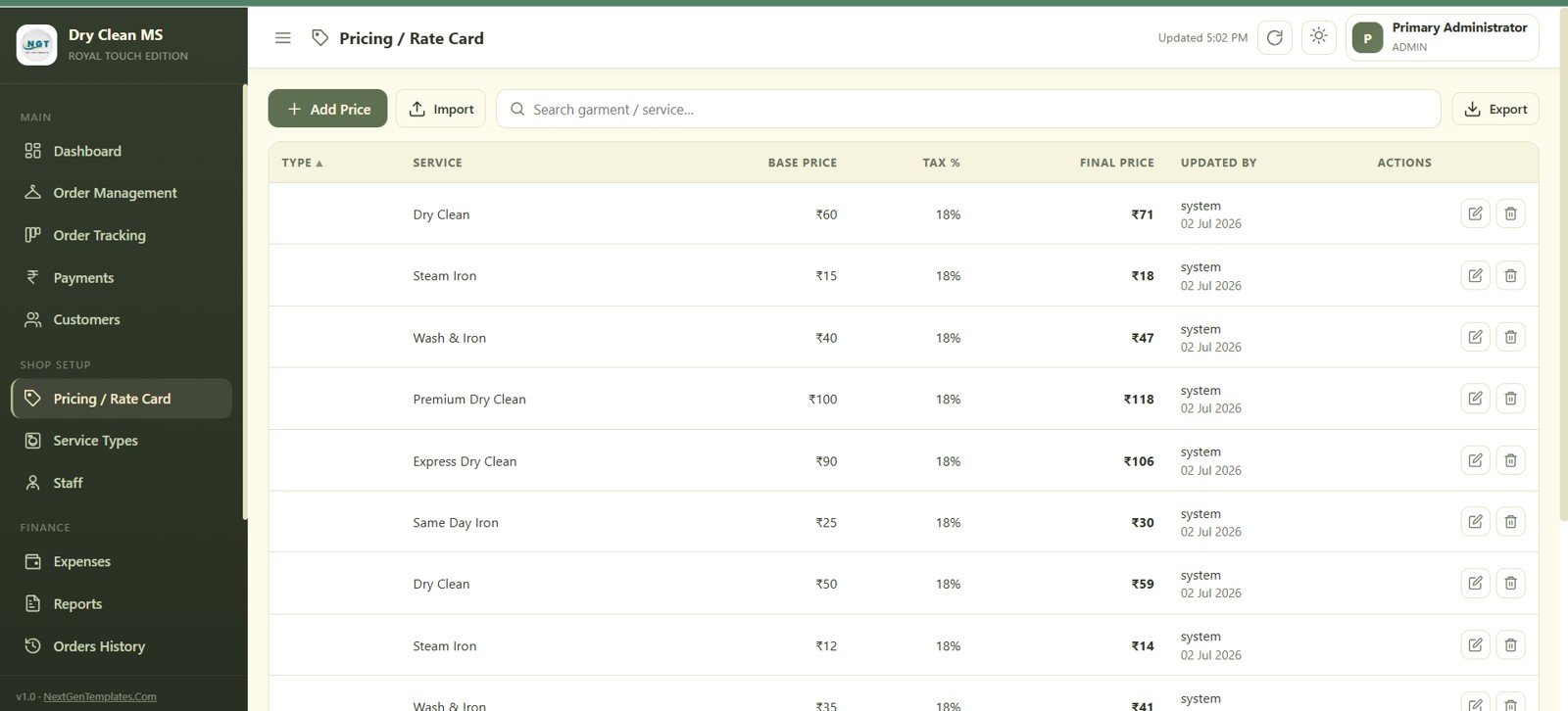Export the rate card
Viewport: 1568px width, 711px height.
1495,109
